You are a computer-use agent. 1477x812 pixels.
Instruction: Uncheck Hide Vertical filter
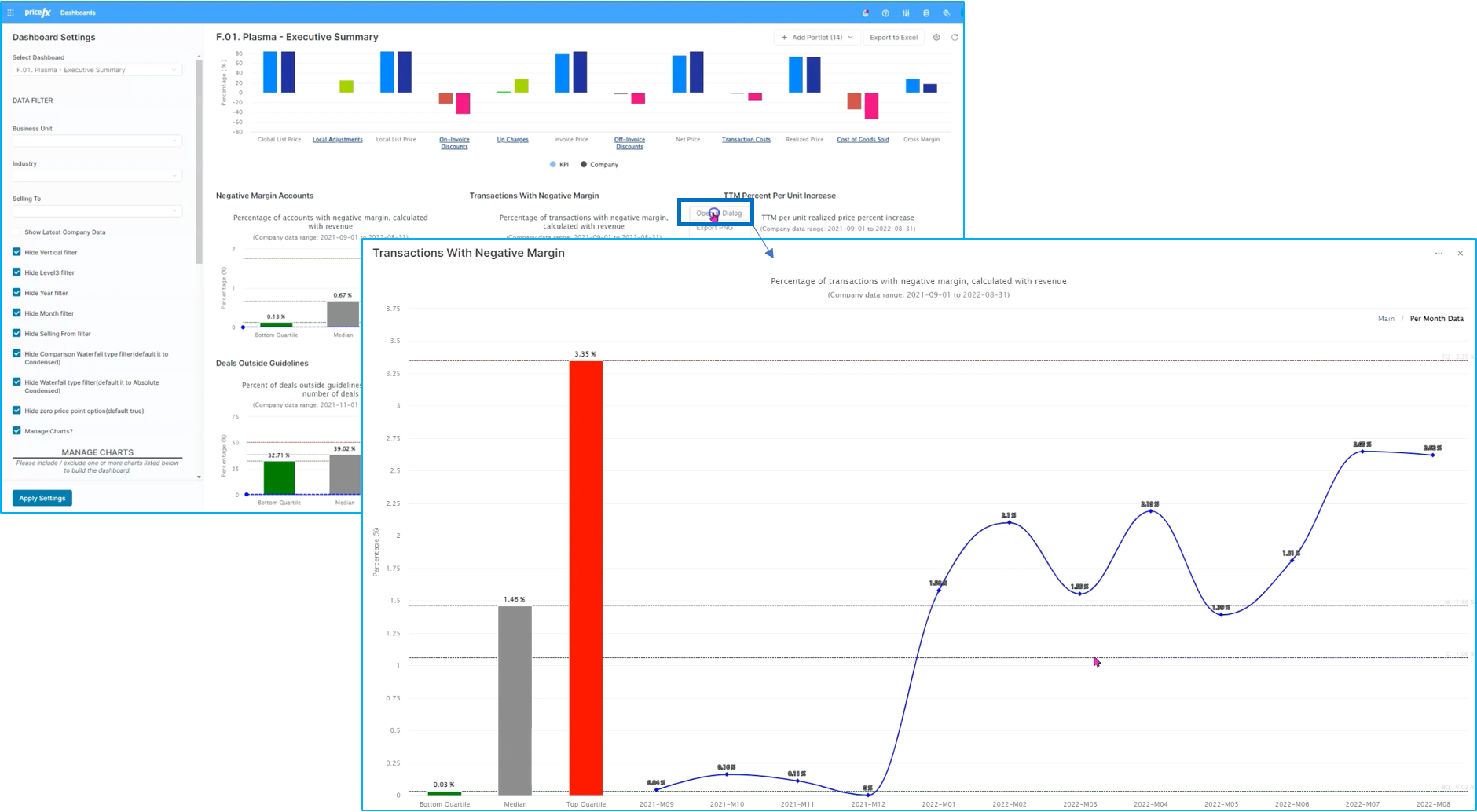point(16,252)
